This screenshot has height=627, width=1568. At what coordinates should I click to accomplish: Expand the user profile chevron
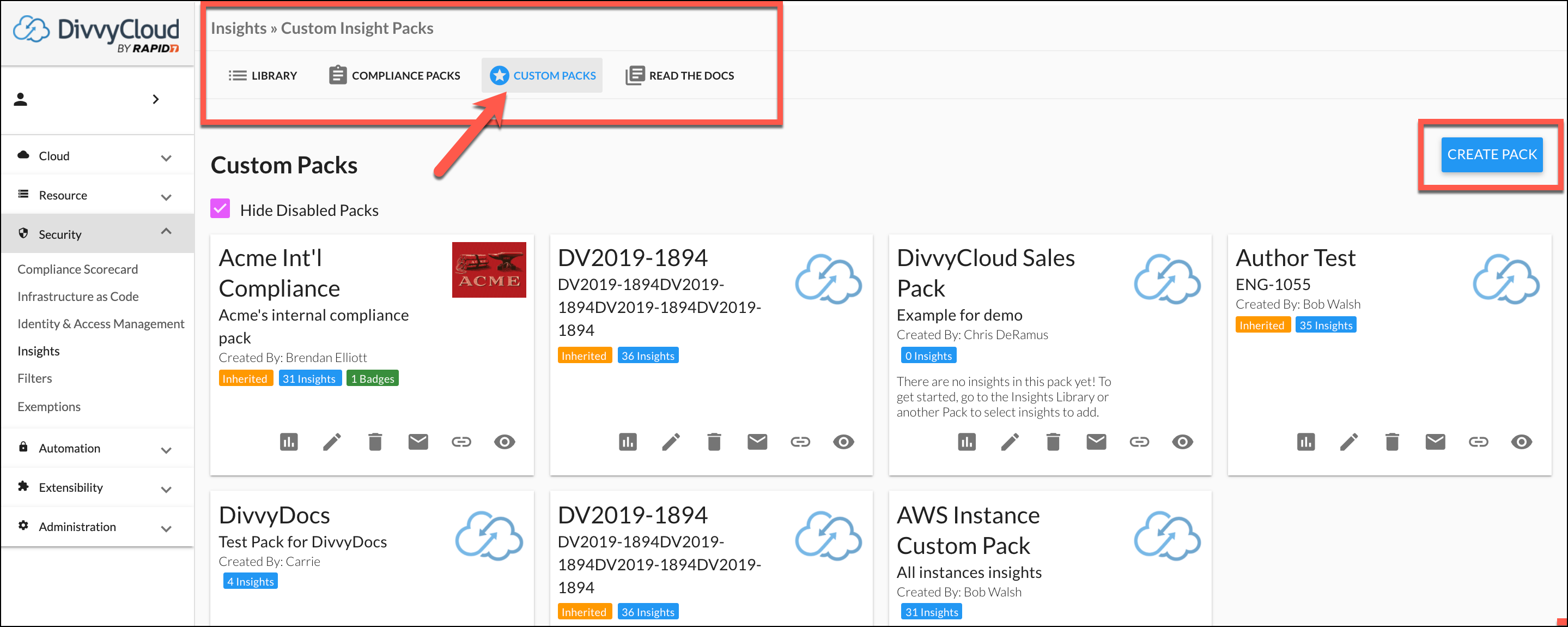(x=156, y=99)
